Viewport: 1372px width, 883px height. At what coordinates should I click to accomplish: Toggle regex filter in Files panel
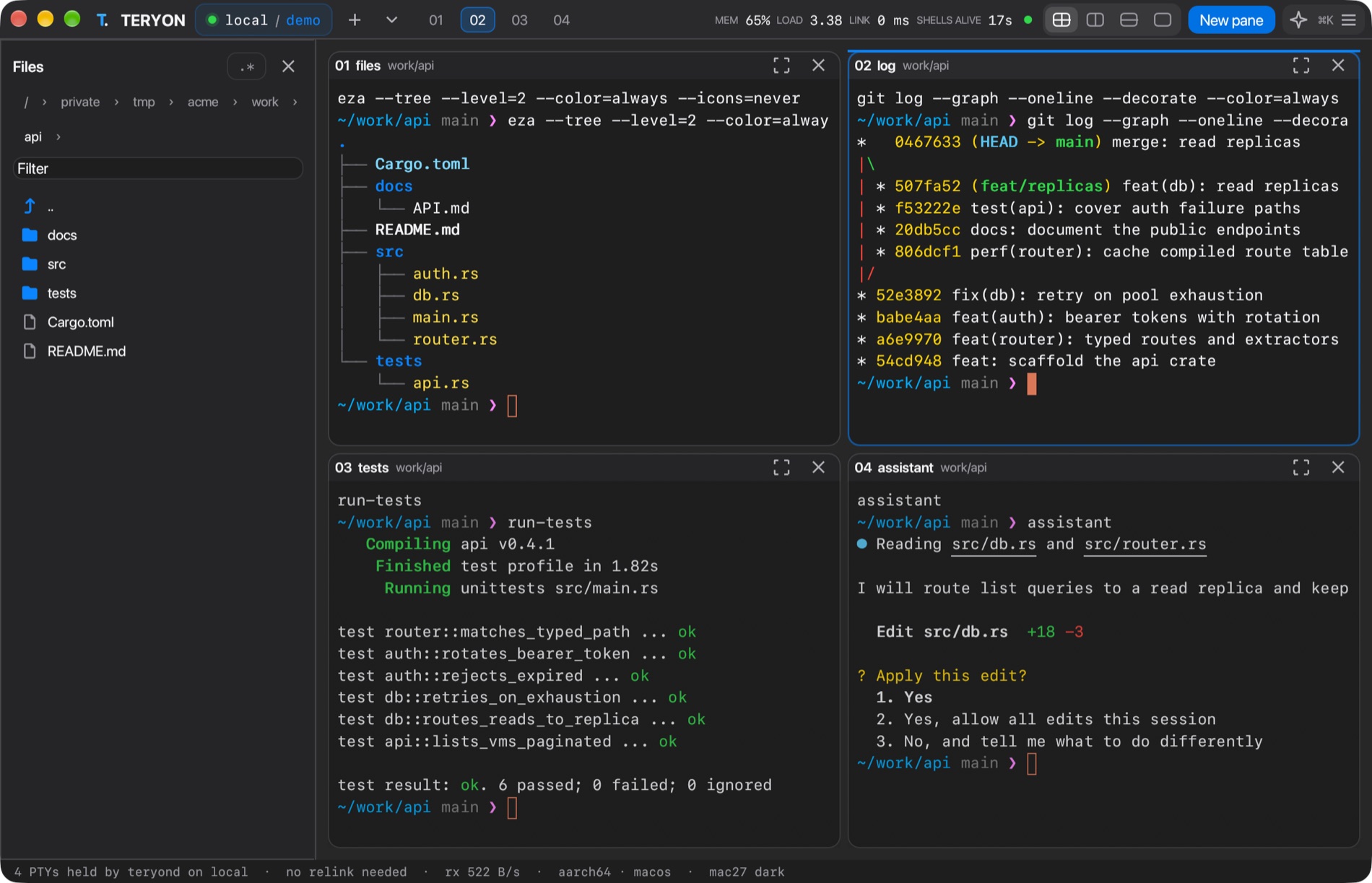pos(247,66)
